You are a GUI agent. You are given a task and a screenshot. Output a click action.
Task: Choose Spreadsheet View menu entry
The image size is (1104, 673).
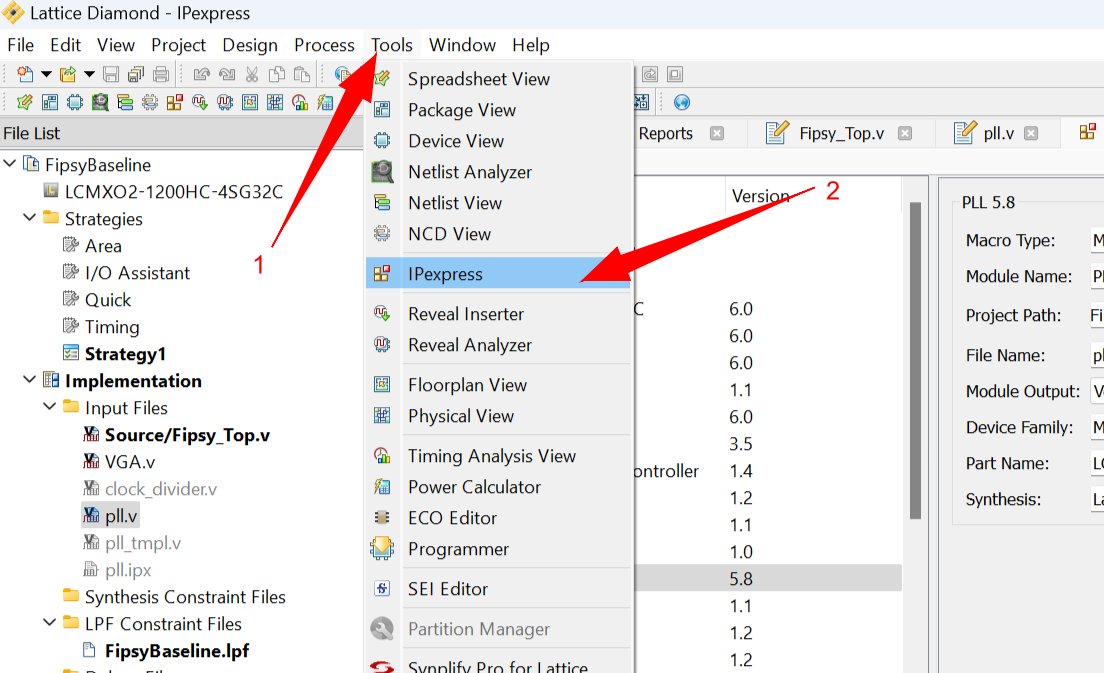pos(498,79)
